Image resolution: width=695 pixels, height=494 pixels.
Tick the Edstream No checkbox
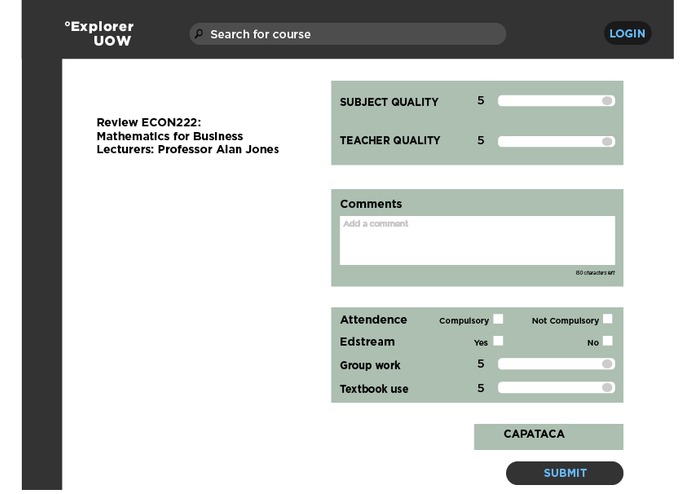click(608, 341)
